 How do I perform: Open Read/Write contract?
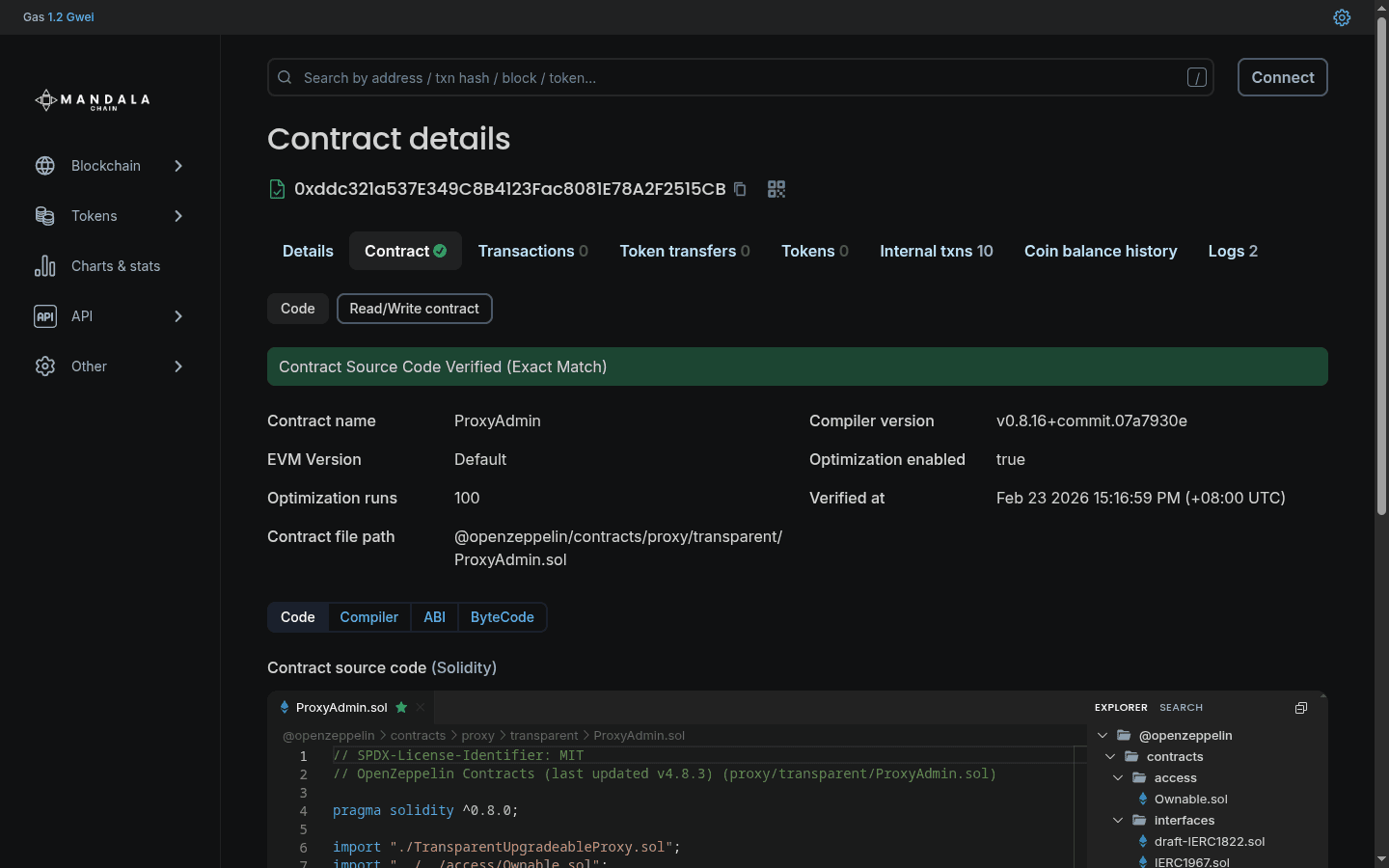[415, 309]
